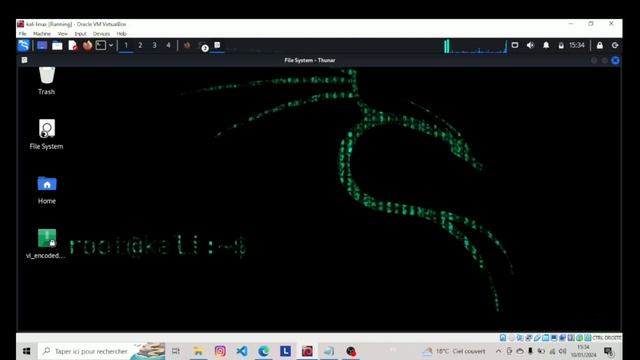Open the Kali applications menu
The width and height of the screenshot is (640, 360).
pyautogui.click(x=23, y=45)
